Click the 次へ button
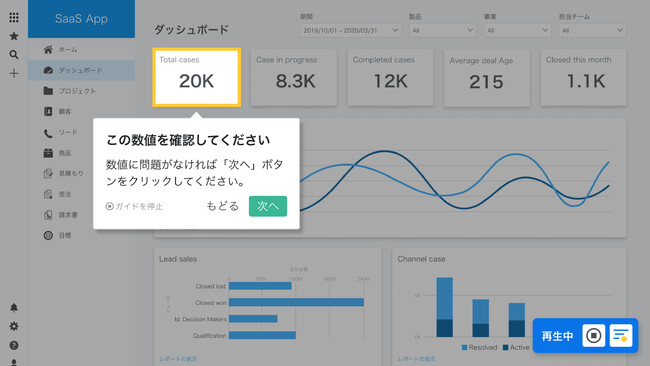This screenshot has height=366, width=650. (268, 206)
